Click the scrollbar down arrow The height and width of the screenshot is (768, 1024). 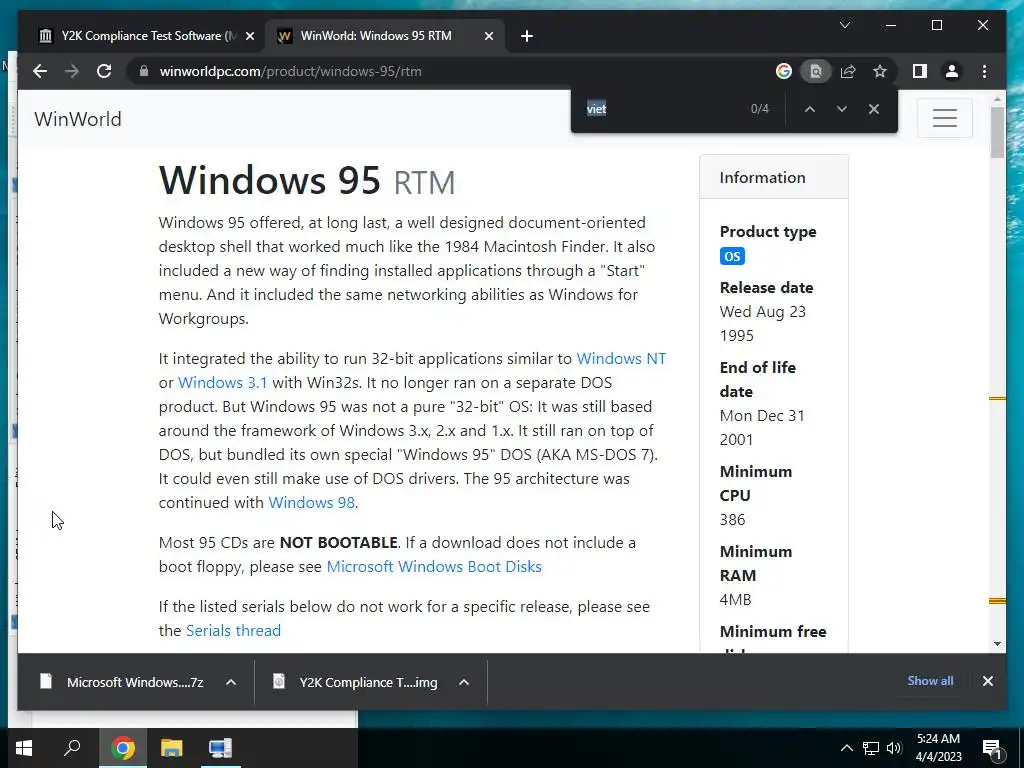click(x=997, y=644)
